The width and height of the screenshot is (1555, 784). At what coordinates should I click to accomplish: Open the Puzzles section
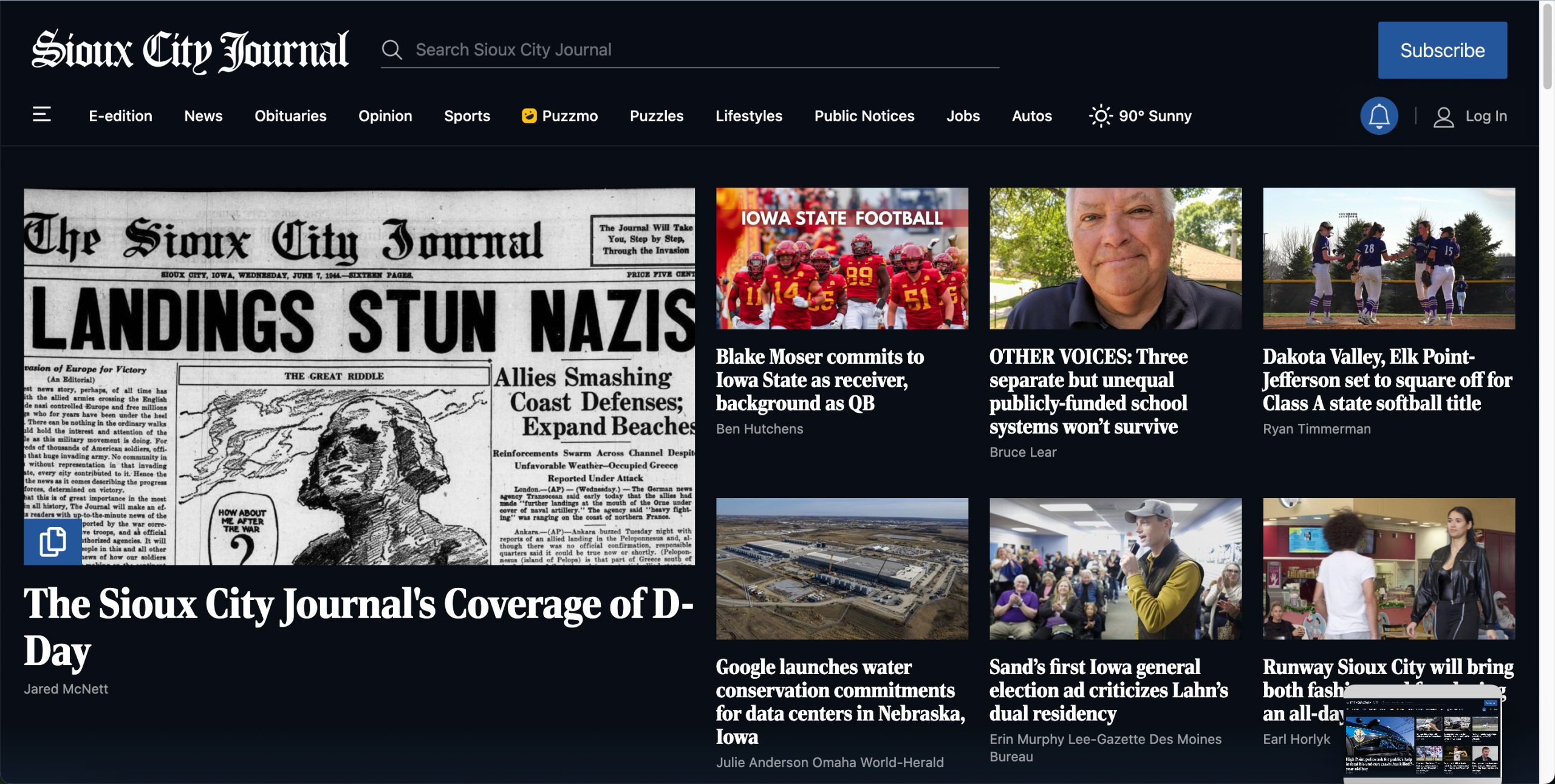(657, 116)
